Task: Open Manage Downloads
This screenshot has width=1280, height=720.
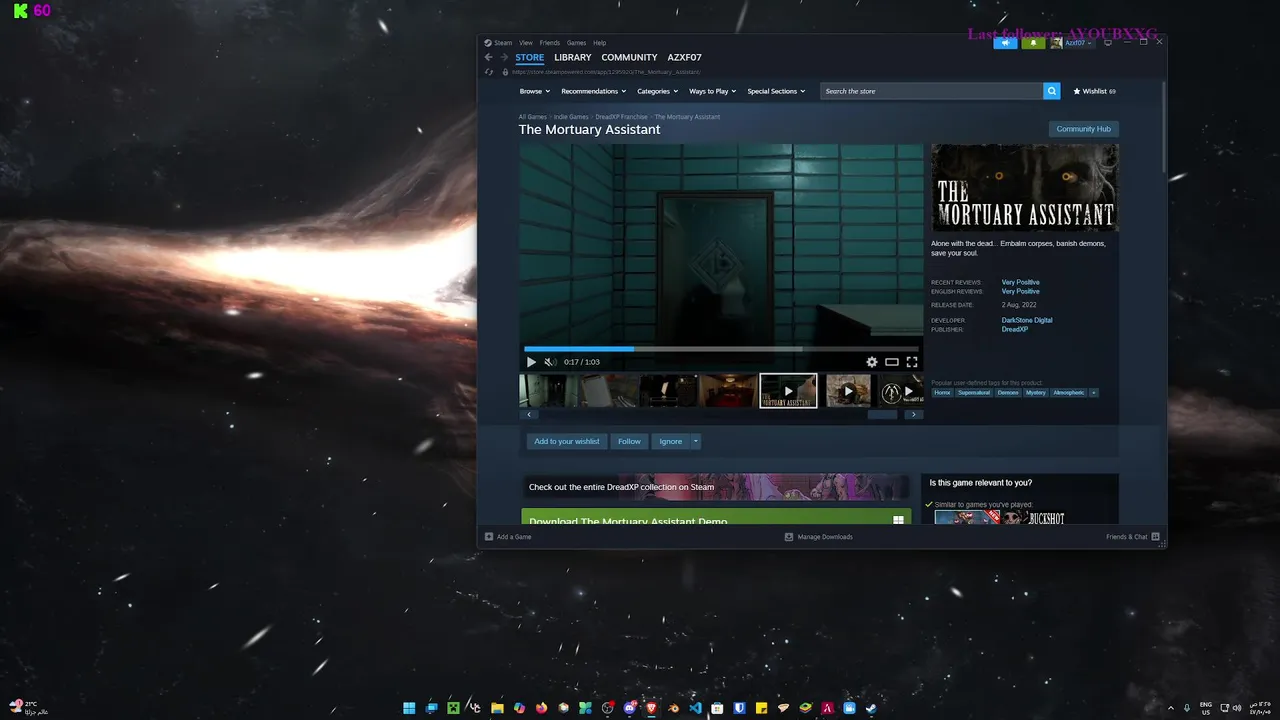Action: tap(819, 537)
